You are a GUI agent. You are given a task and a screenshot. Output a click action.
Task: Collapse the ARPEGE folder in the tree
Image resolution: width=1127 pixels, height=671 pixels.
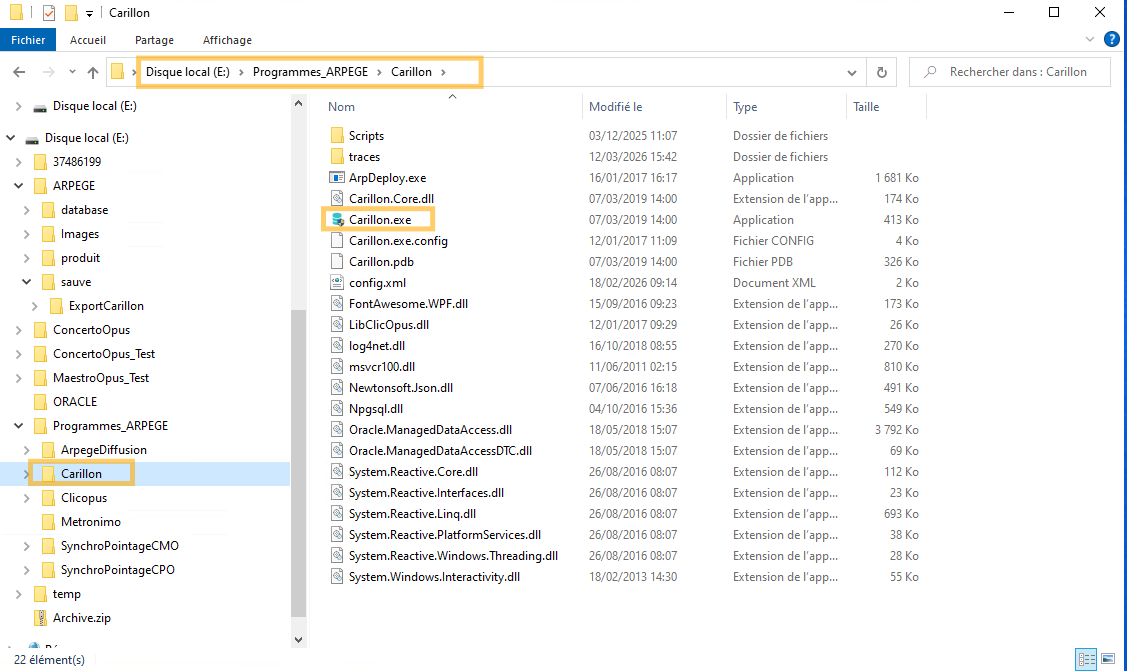pyautogui.click(x=19, y=186)
